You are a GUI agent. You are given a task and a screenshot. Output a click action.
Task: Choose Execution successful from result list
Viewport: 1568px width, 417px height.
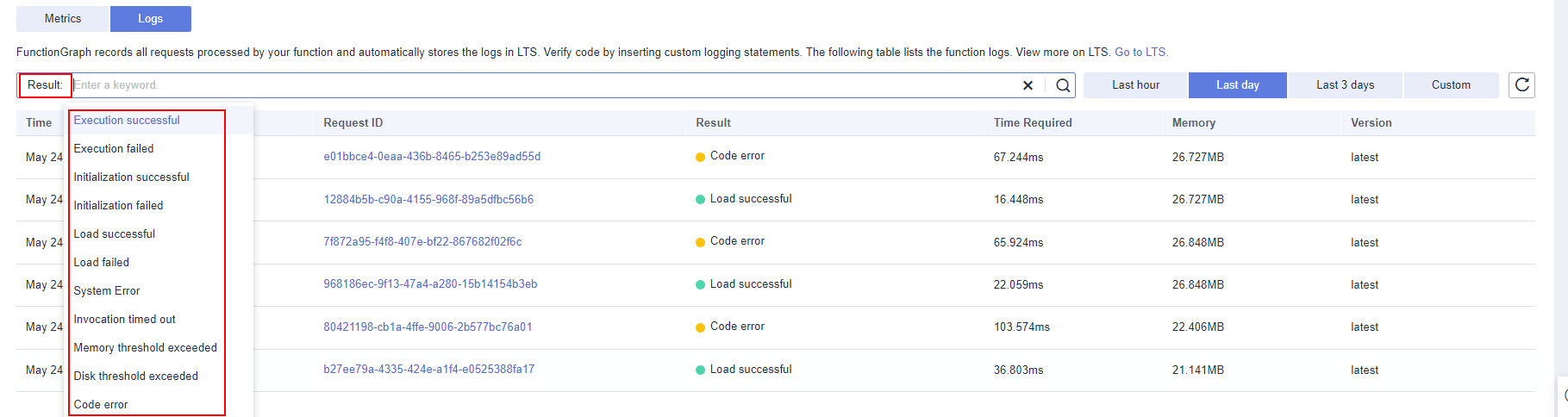coord(127,121)
